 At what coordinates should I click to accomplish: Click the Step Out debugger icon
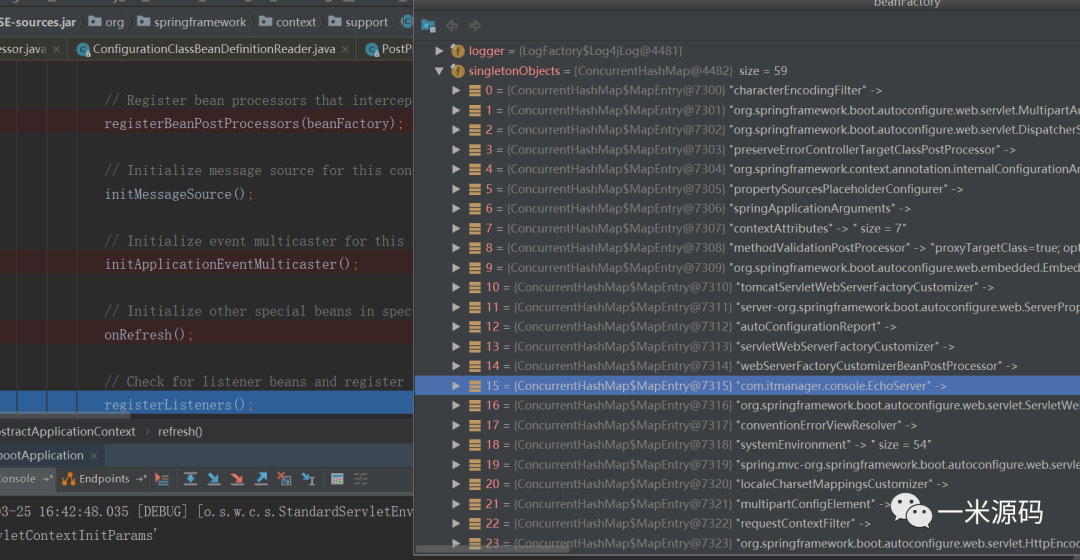click(260, 479)
